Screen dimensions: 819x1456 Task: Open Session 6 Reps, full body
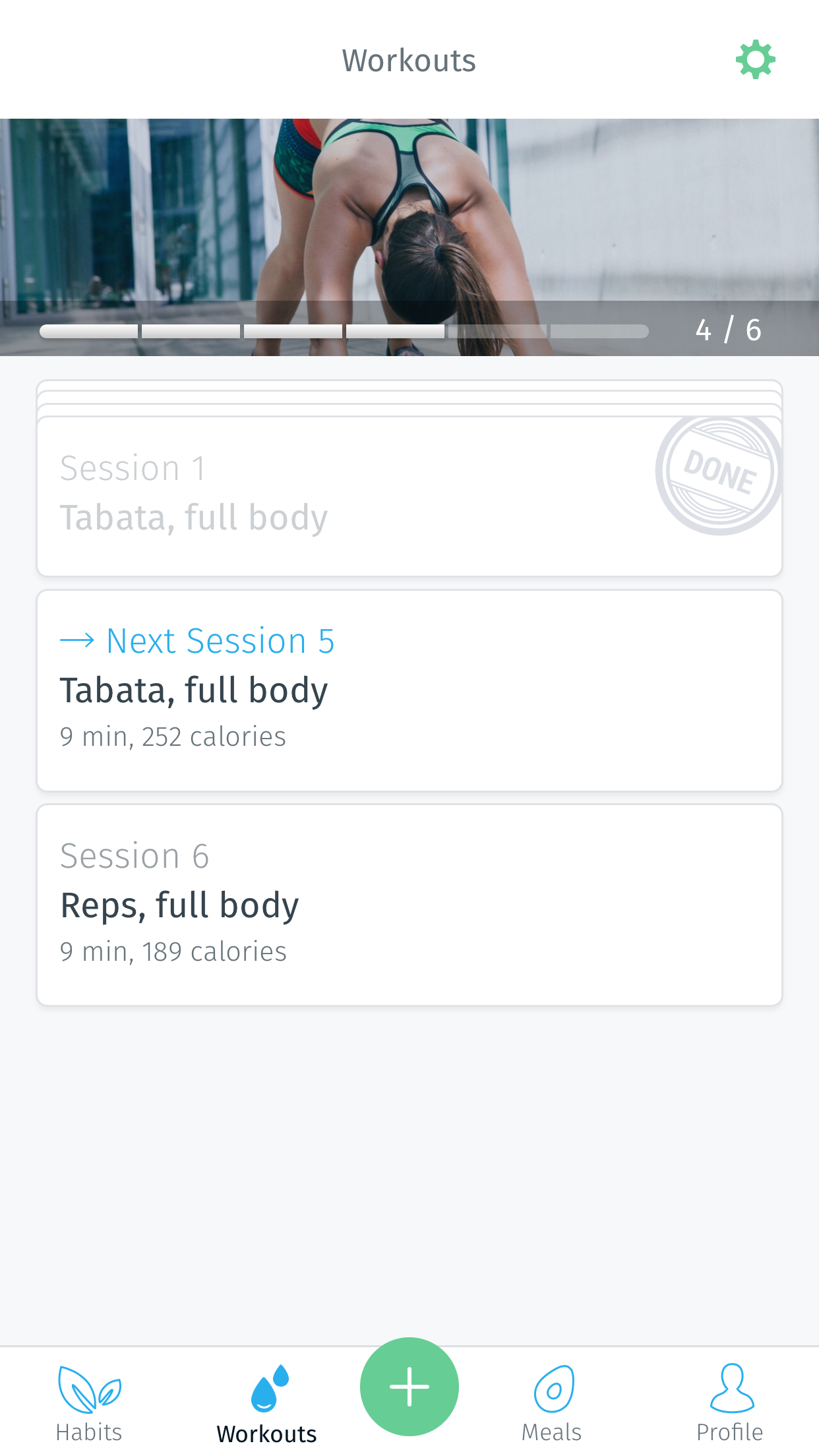pyautogui.click(x=409, y=904)
